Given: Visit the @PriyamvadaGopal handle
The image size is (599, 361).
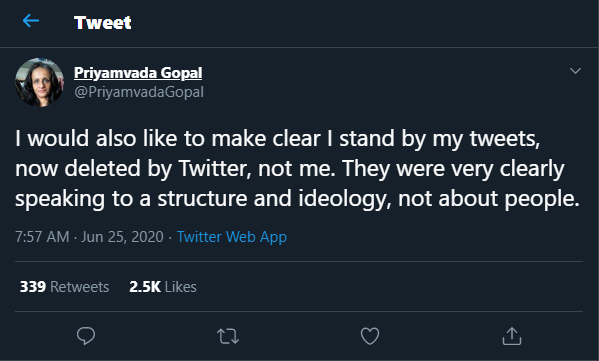Looking at the screenshot, I should pyautogui.click(x=139, y=92).
